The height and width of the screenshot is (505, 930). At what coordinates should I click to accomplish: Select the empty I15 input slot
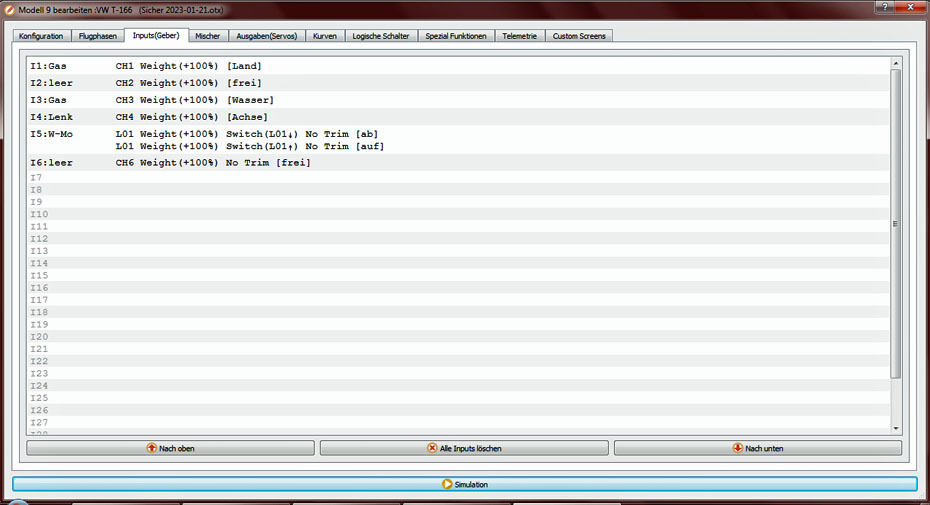(x=458, y=275)
